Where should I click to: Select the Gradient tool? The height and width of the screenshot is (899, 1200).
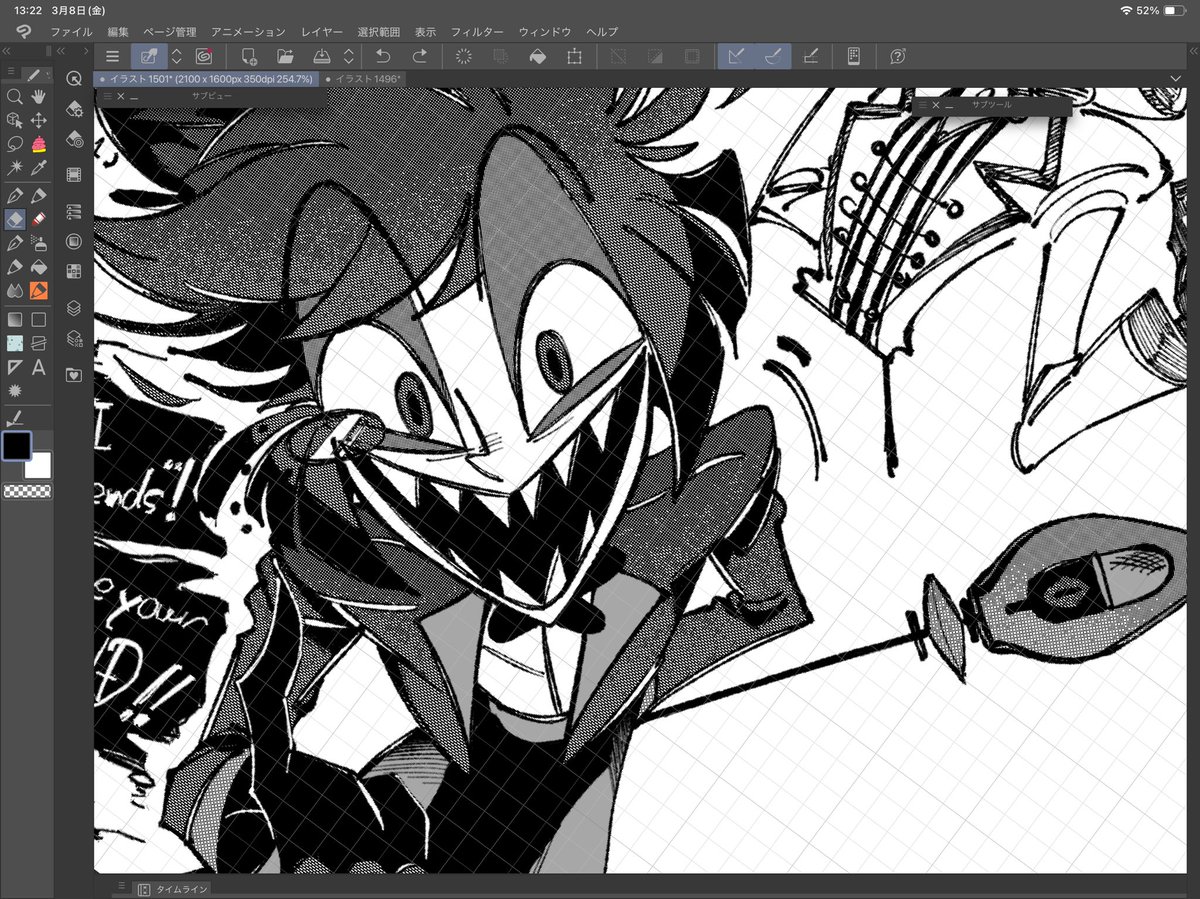tap(15, 320)
